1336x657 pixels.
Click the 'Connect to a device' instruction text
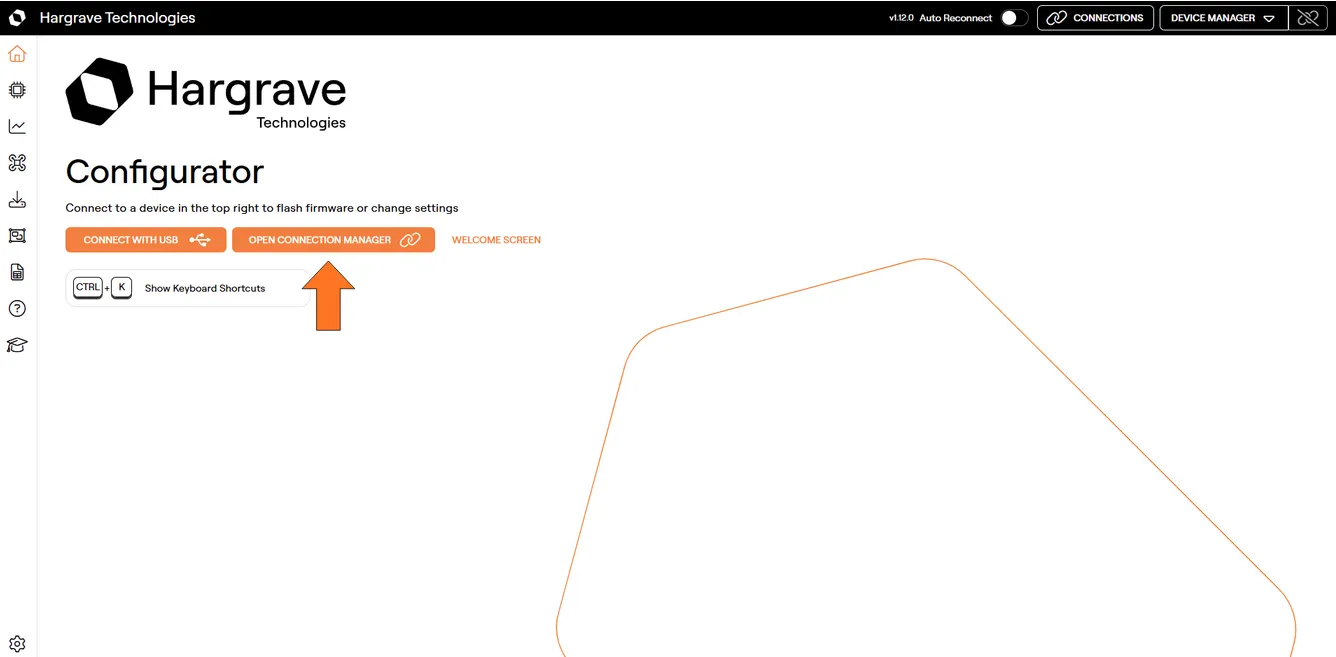262,208
